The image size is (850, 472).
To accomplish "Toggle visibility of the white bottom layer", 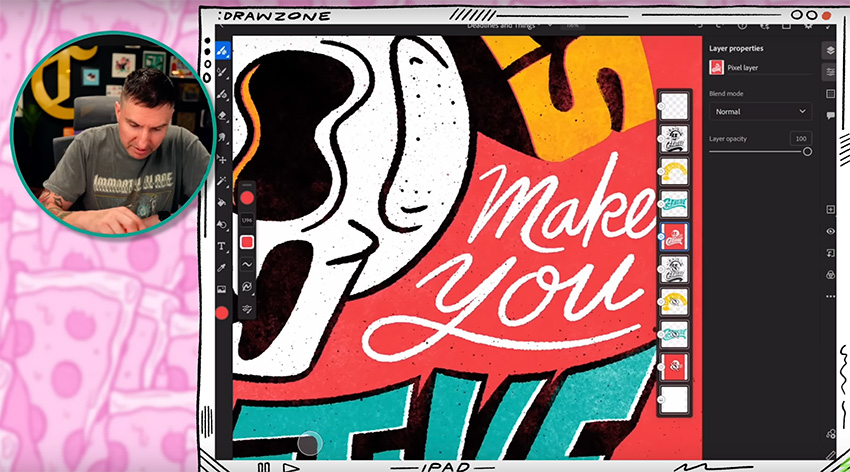I will 661,400.
